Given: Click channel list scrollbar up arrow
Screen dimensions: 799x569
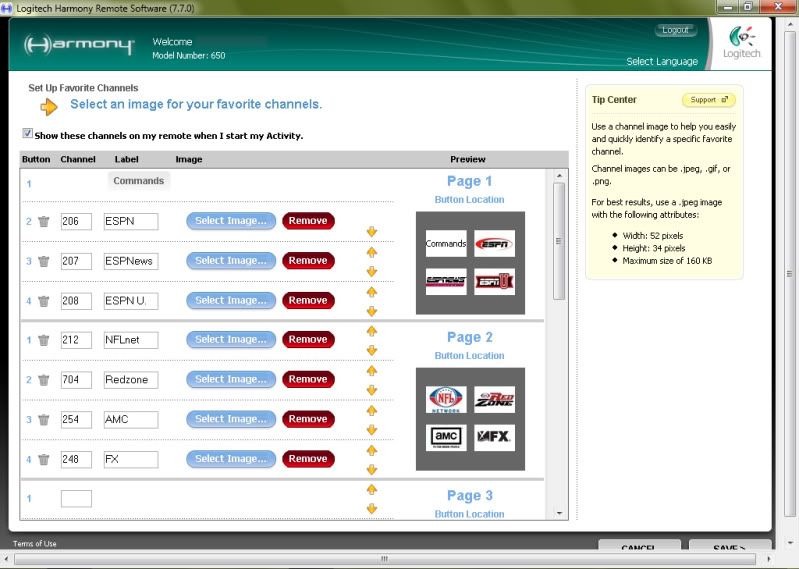Looking at the screenshot, I should pyautogui.click(x=560, y=176).
